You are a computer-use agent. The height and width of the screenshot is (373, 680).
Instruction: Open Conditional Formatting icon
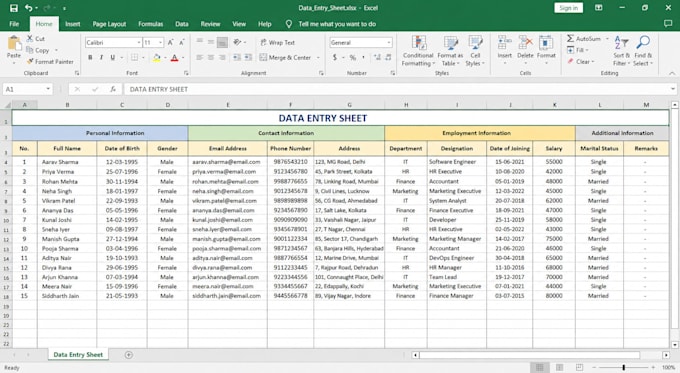(x=418, y=43)
